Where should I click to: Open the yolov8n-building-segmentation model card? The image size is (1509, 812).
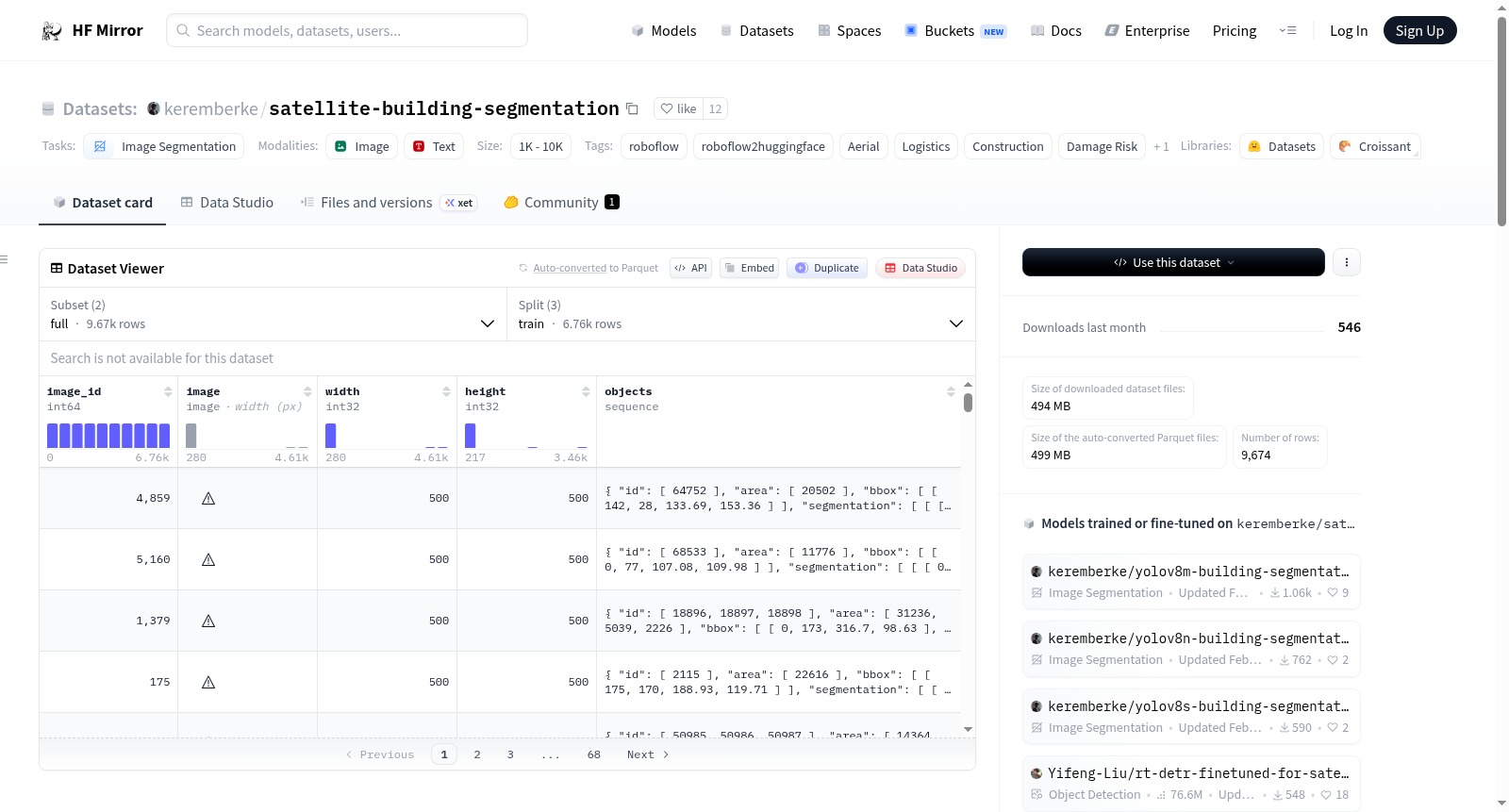coord(1191,649)
